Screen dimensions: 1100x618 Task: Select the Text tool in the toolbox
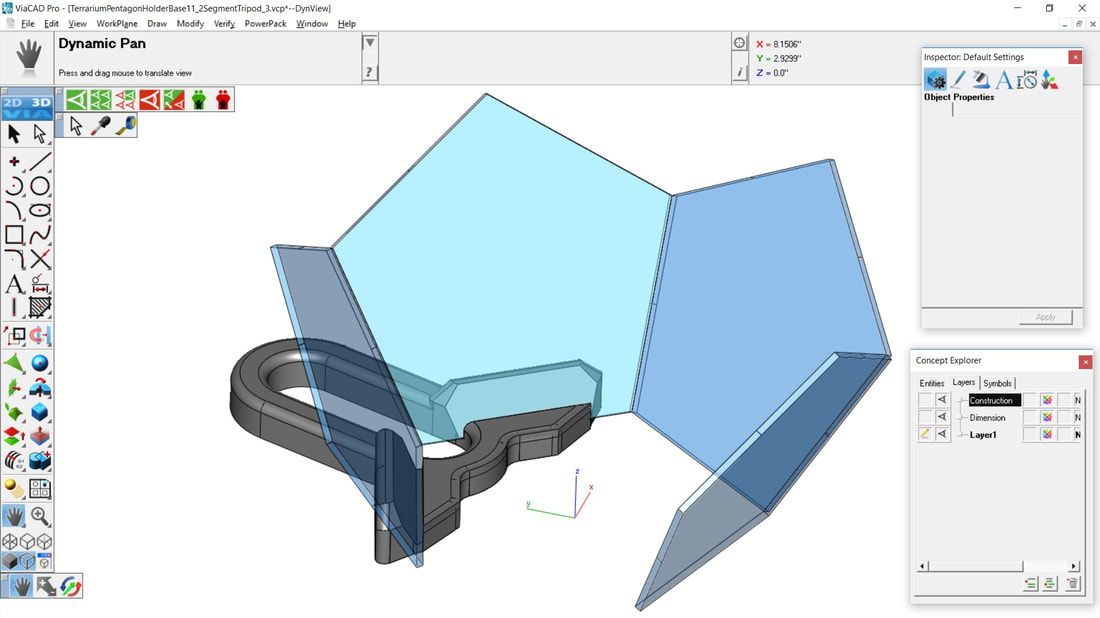click(14, 285)
